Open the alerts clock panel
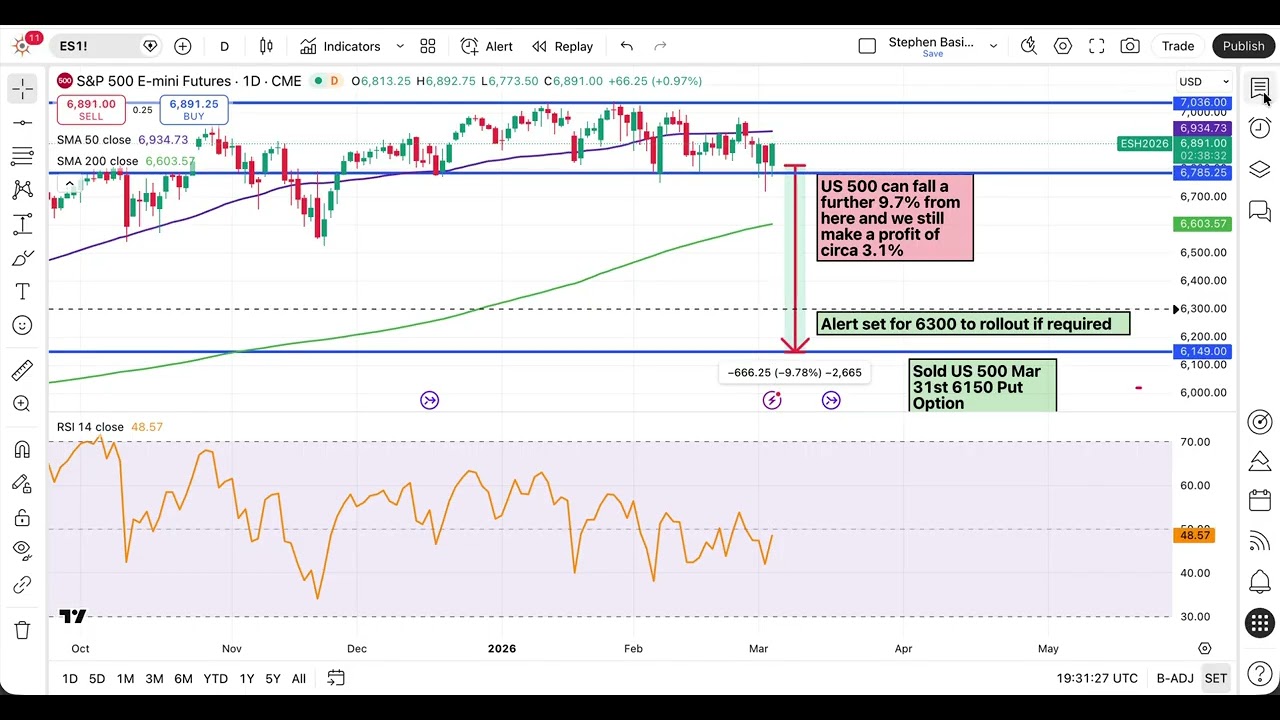The height and width of the screenshot is (720, 1280). [x=1260, y=128]
